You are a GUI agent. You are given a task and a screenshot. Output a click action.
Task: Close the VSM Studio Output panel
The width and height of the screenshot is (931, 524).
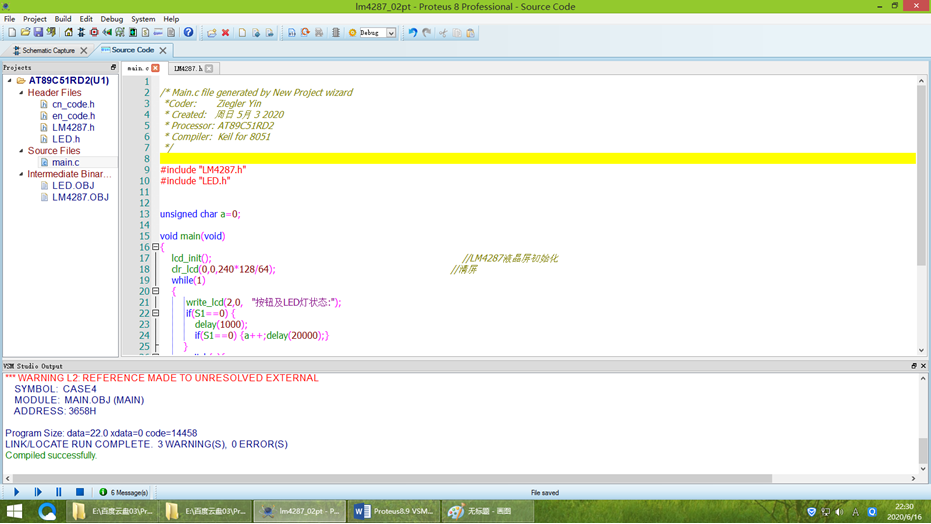point(923,366)
